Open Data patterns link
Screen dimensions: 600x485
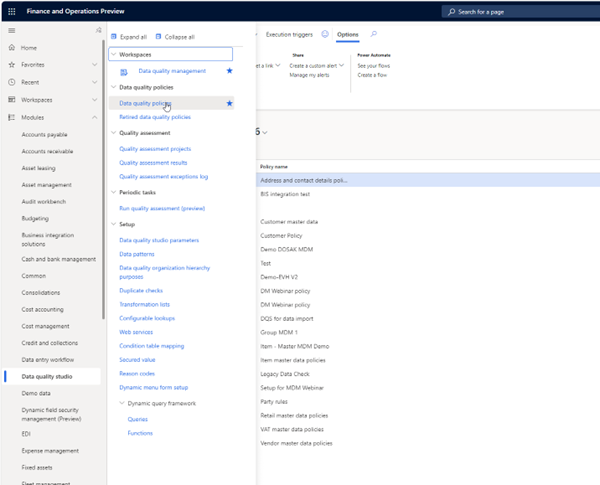(x=137, y=254)
